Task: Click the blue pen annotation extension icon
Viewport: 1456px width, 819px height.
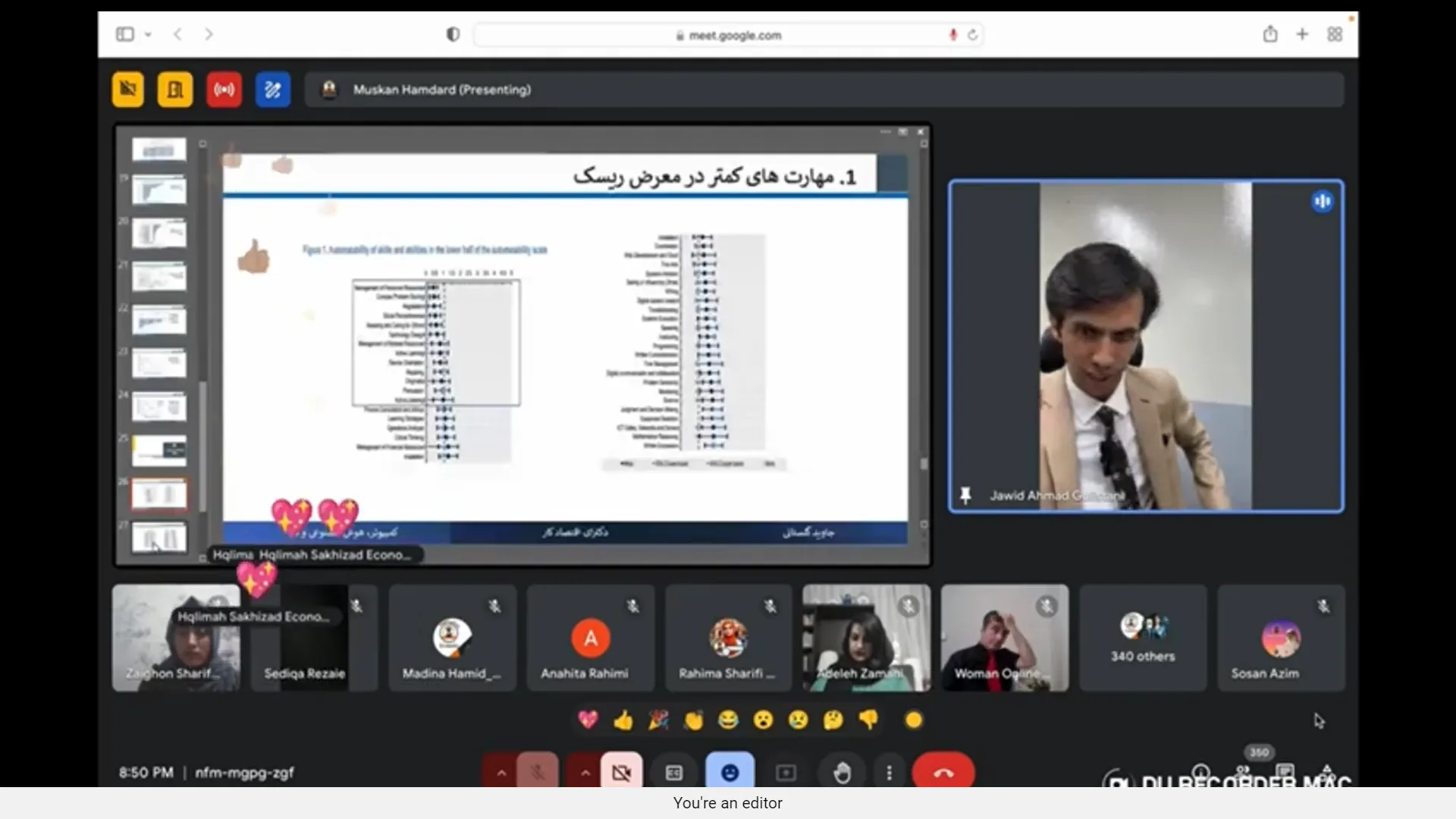Action: pos(273,89)
